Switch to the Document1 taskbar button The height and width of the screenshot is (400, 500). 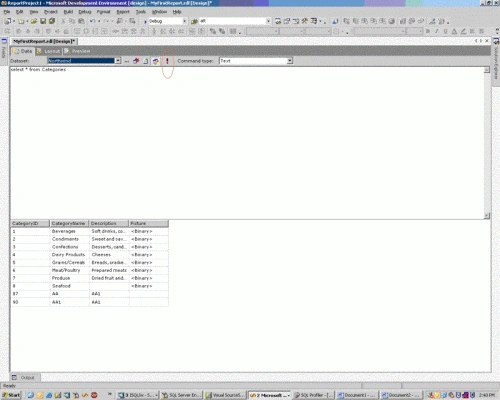point(357,395)
